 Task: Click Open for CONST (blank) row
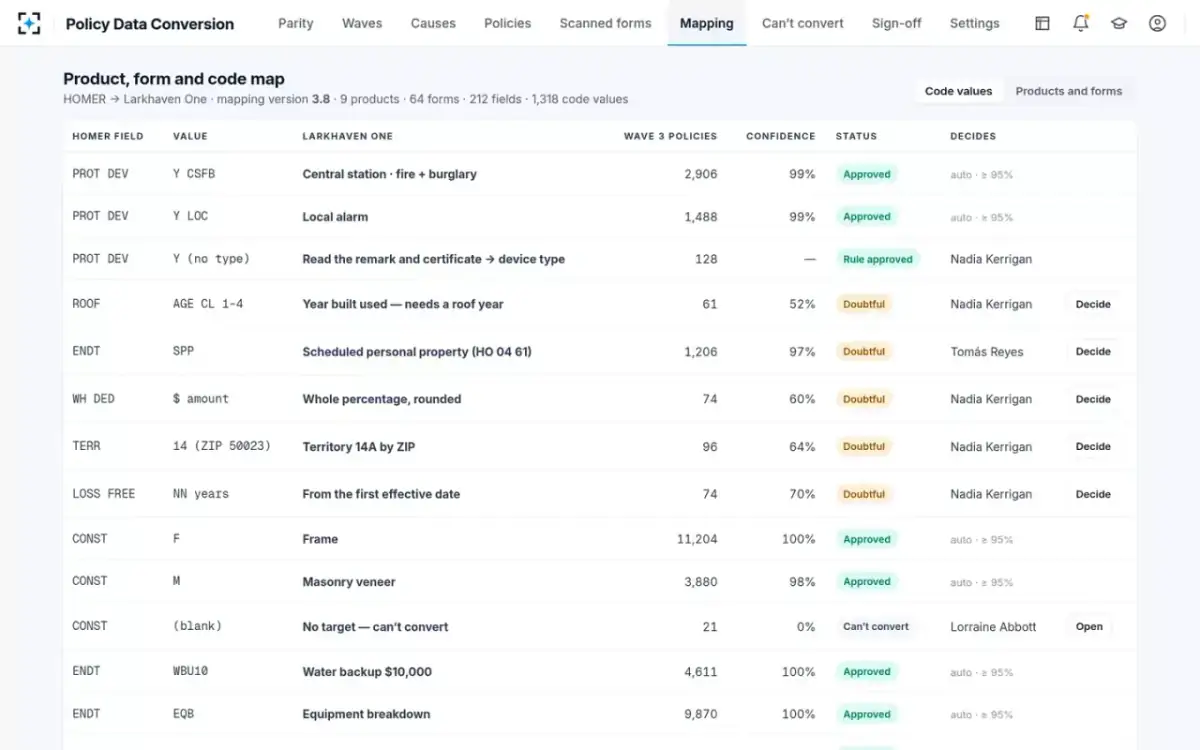tap(1089, 627)
